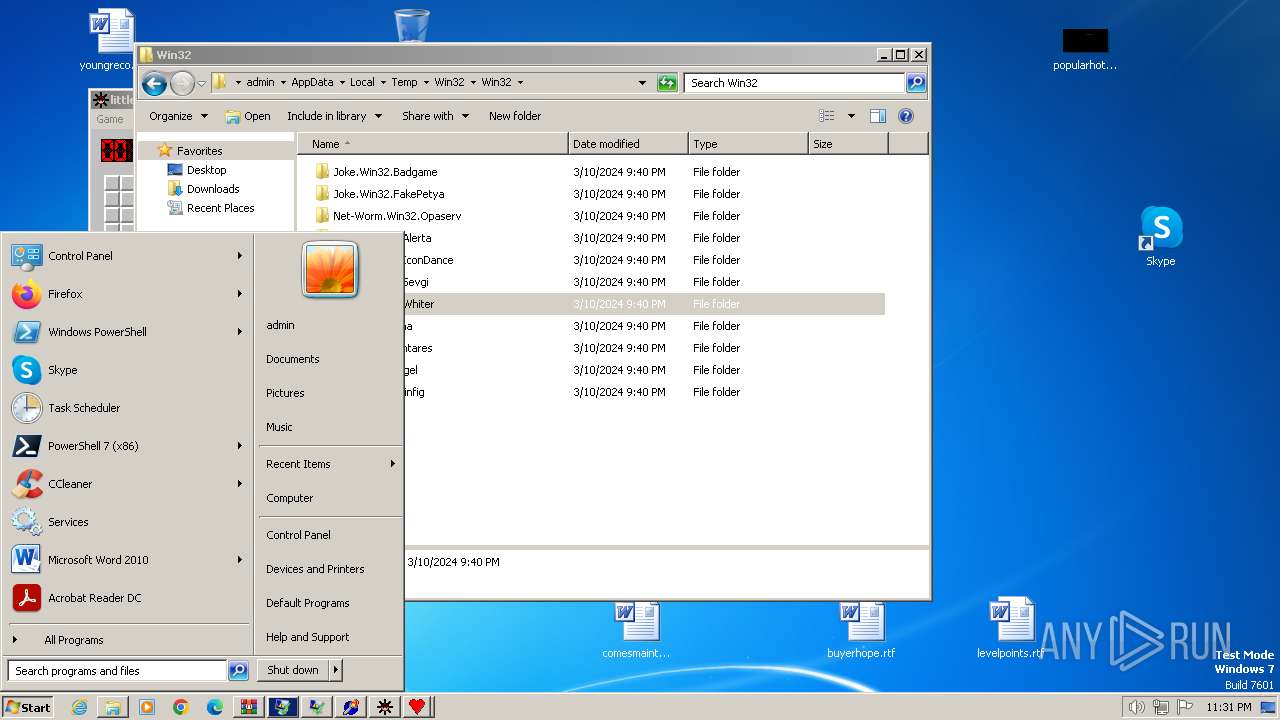Open Explorer Help question mark icon
This screenshot has width=1280, height=720.
click(906, 116)
